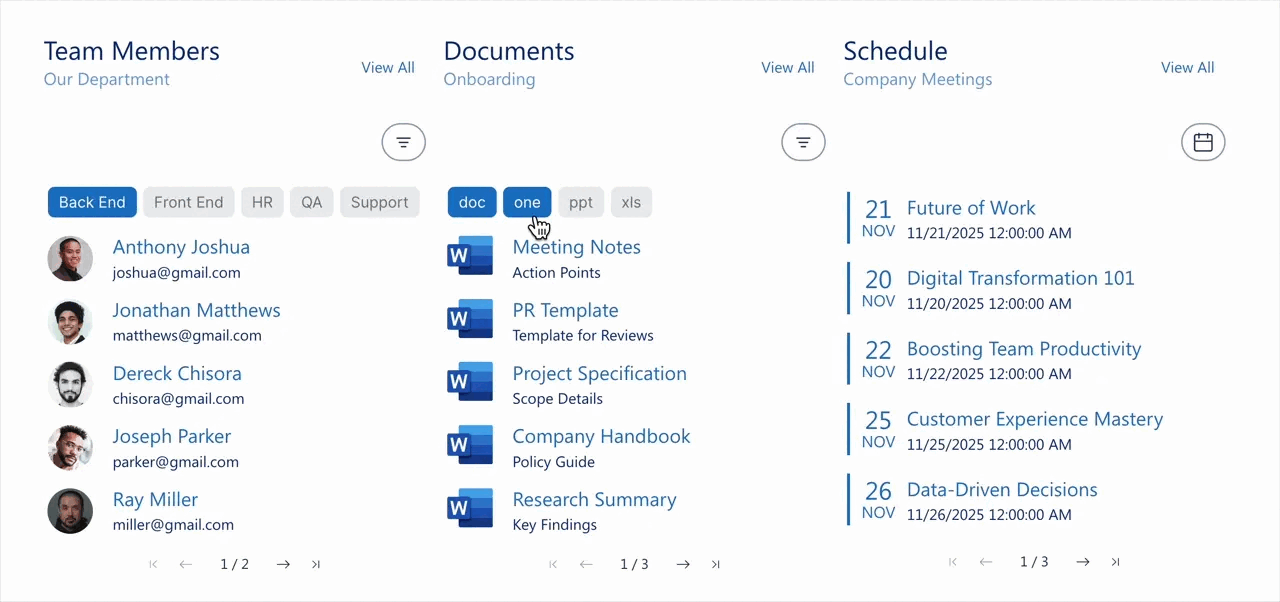Viewport: 1280px width, 602px height.
Task: Click the calendar icon in the Schedule panel
Action: coord(1203,142)
